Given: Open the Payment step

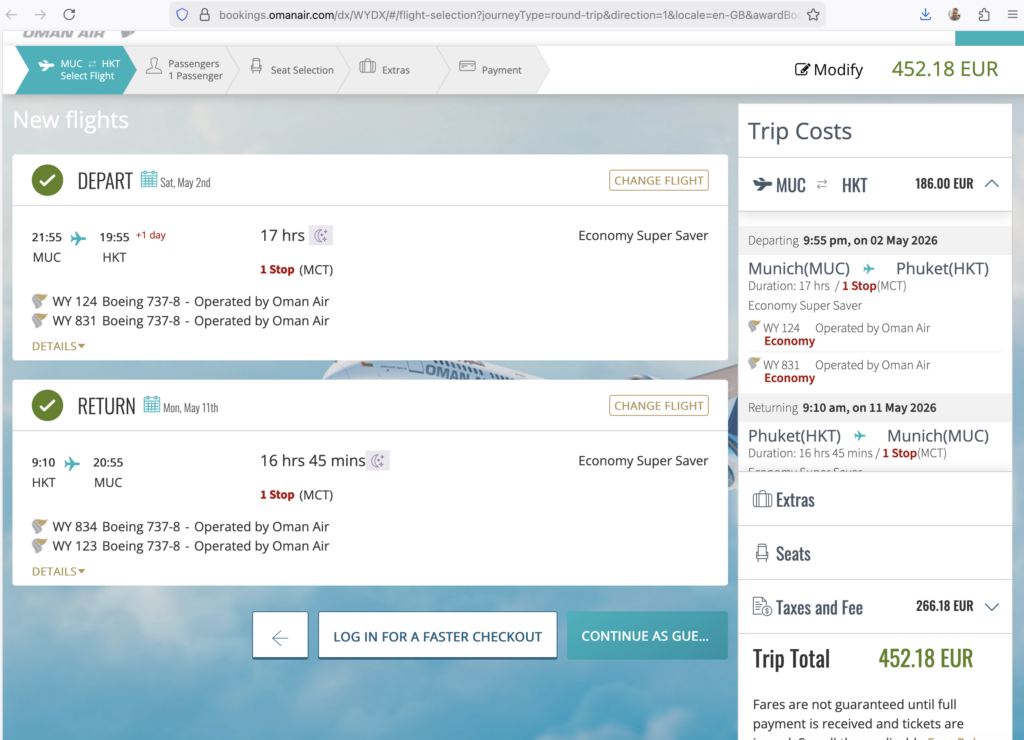Looking at the screenshot, I should tap(490, 70).
